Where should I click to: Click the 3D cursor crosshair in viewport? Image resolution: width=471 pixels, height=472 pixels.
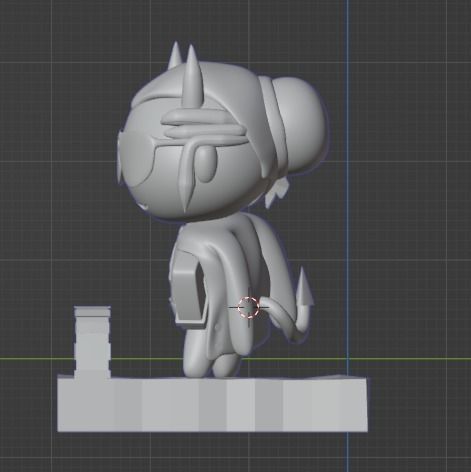click(x=249, y=307)
